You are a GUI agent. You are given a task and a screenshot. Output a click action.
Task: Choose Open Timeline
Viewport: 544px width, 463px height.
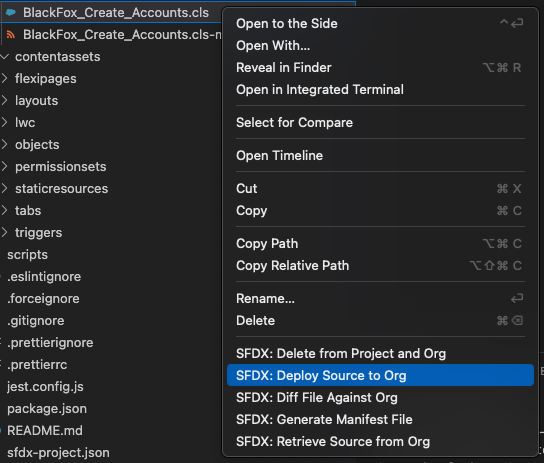coord(380,155)
